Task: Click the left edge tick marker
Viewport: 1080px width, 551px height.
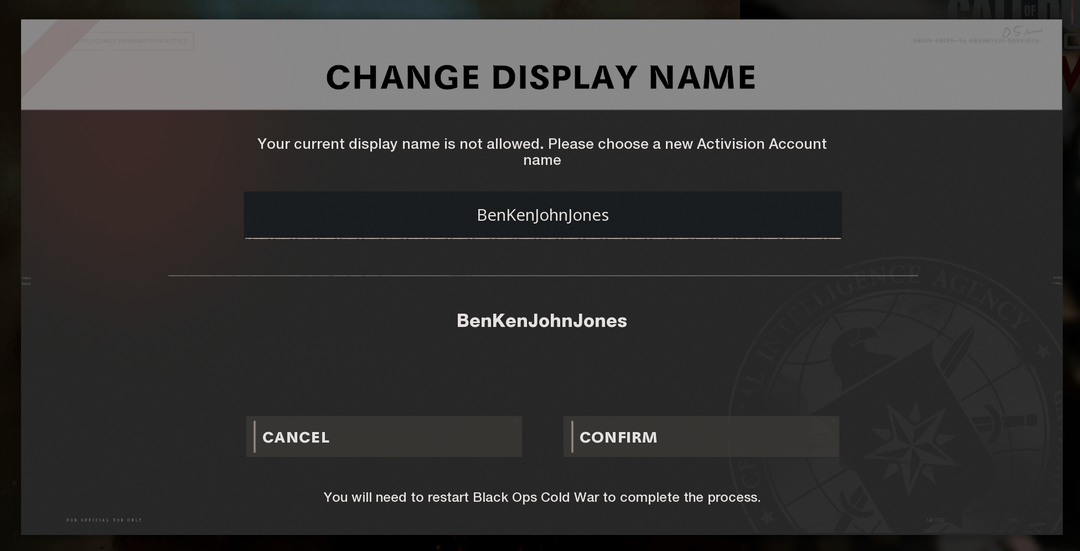Action: point(27,282)
